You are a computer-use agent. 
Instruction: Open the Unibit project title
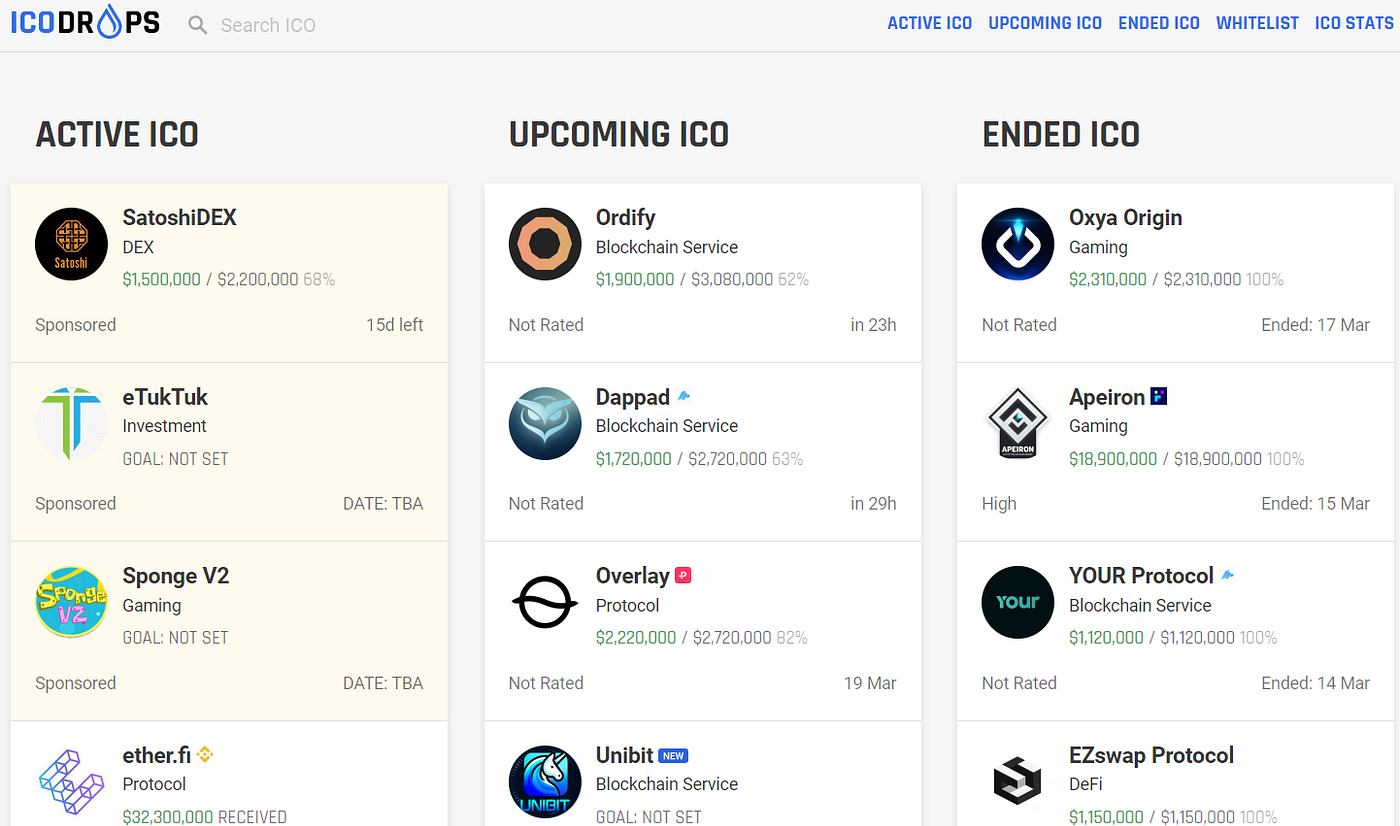(625, 755)
